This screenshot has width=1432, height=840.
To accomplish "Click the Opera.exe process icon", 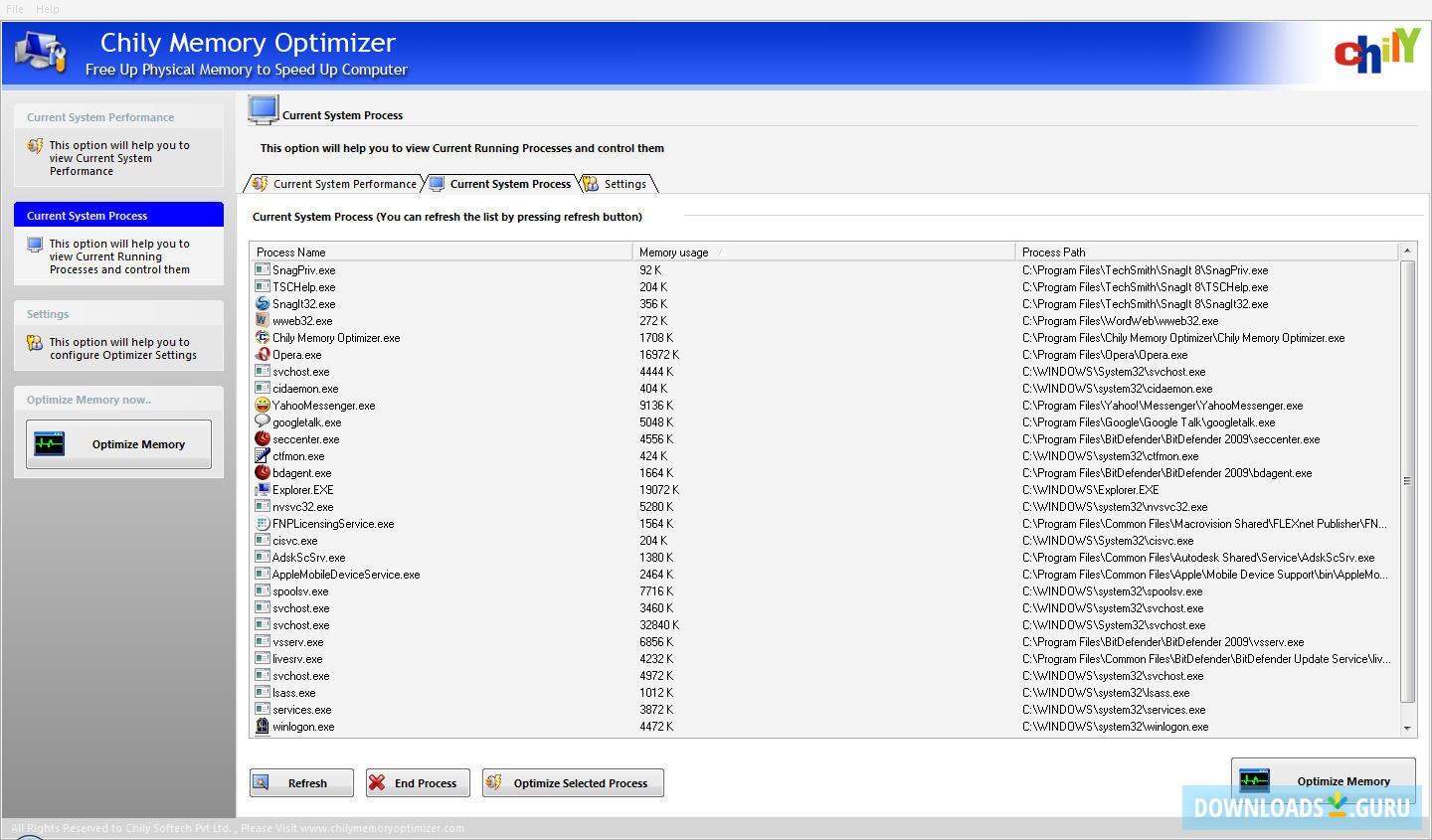I will [263, 354].
